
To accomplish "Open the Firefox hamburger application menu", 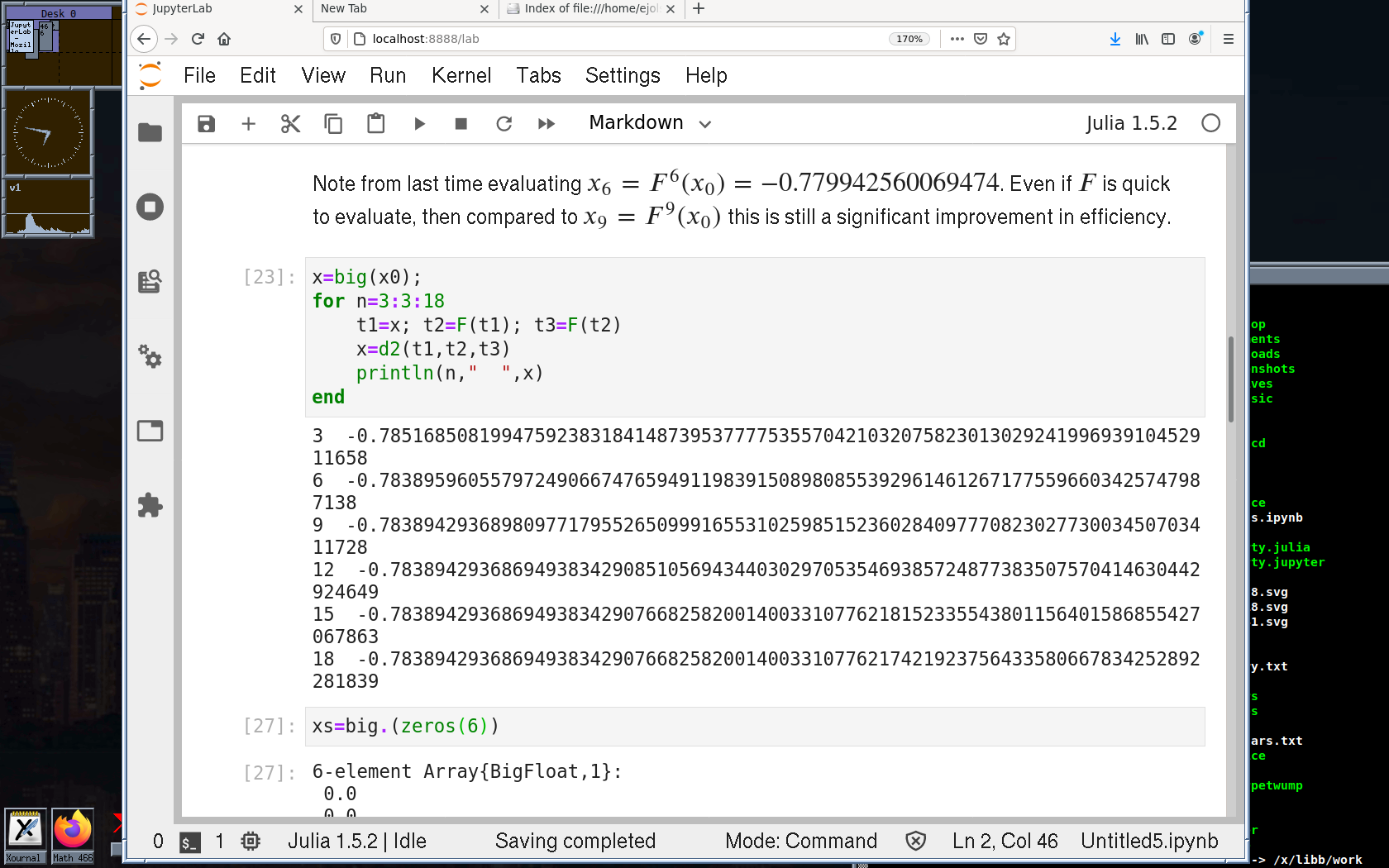I will coord(1228,39).
